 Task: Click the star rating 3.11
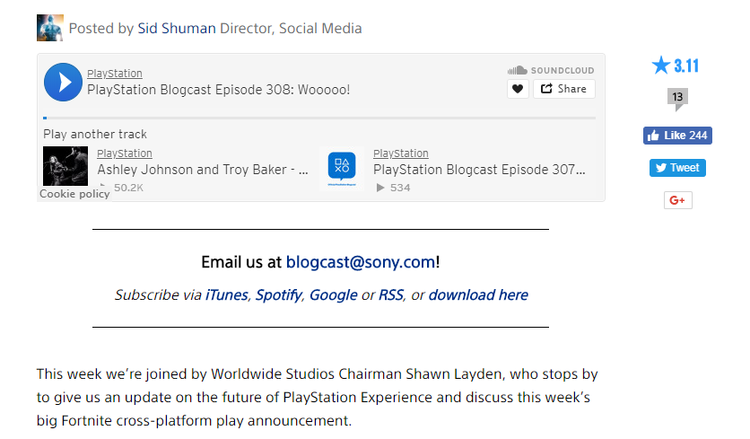pos(675,66)
